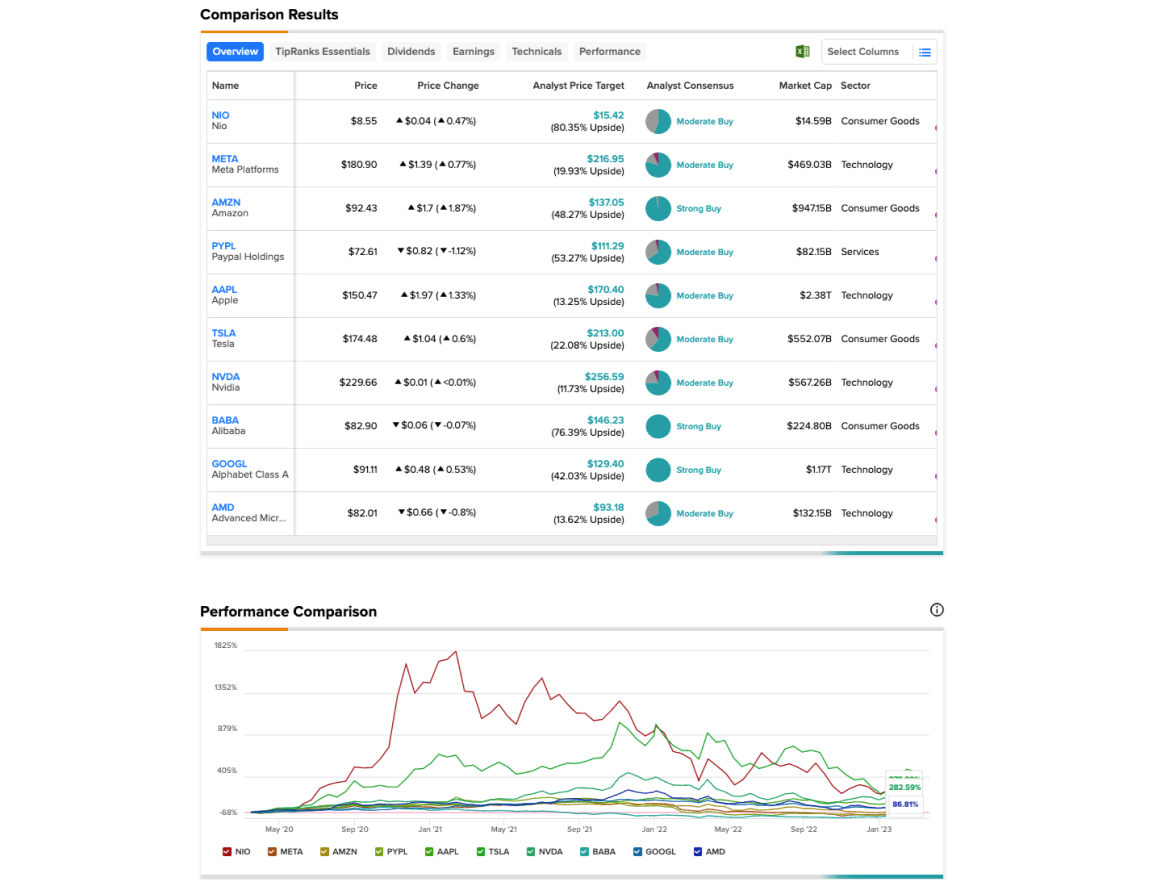Open META ticker link
The height and width of the screenshot is (881, 1149).
coord(225,159)
